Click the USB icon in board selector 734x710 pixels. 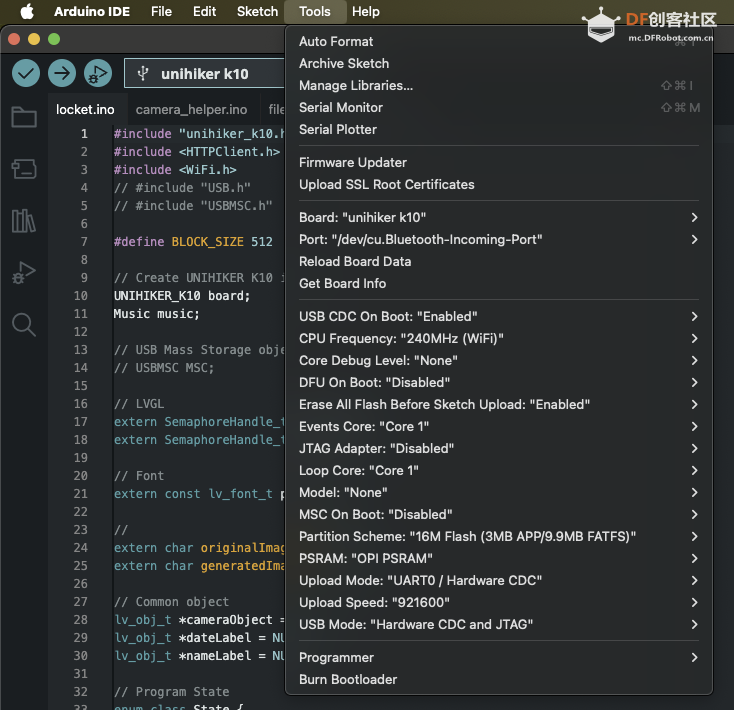[143, 73]
